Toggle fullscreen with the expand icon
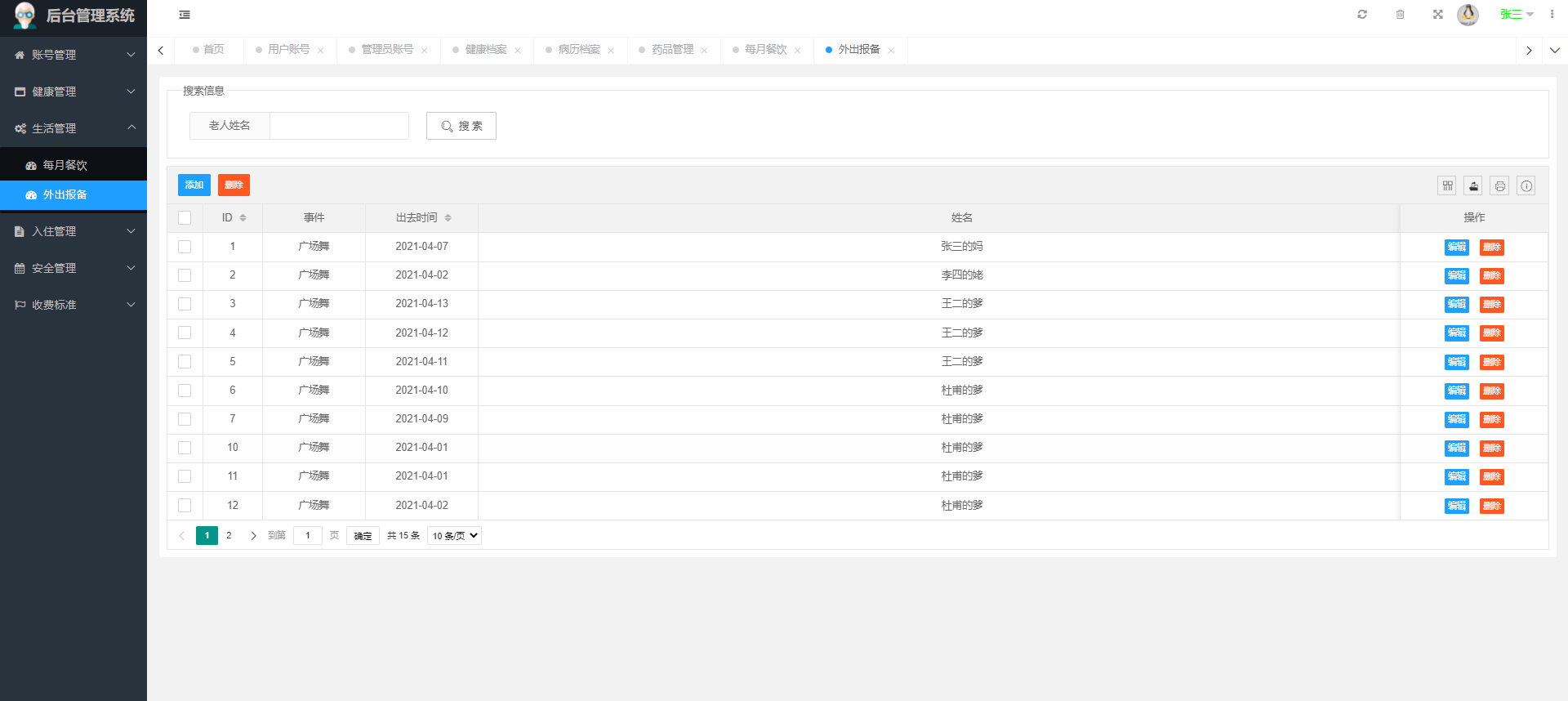The width and height of the screenshot is (1568, 701). coord(1438,15)
